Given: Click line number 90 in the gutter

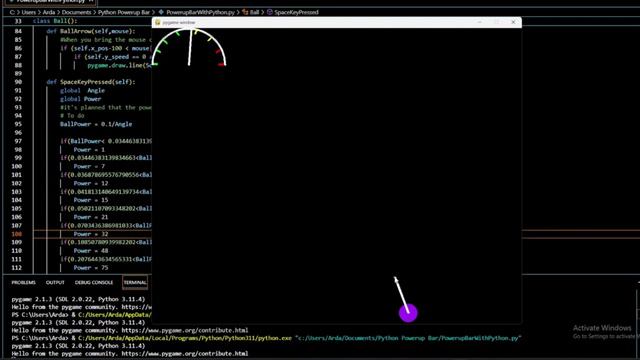Looking at the screenshot, I should tap(18, 82).
